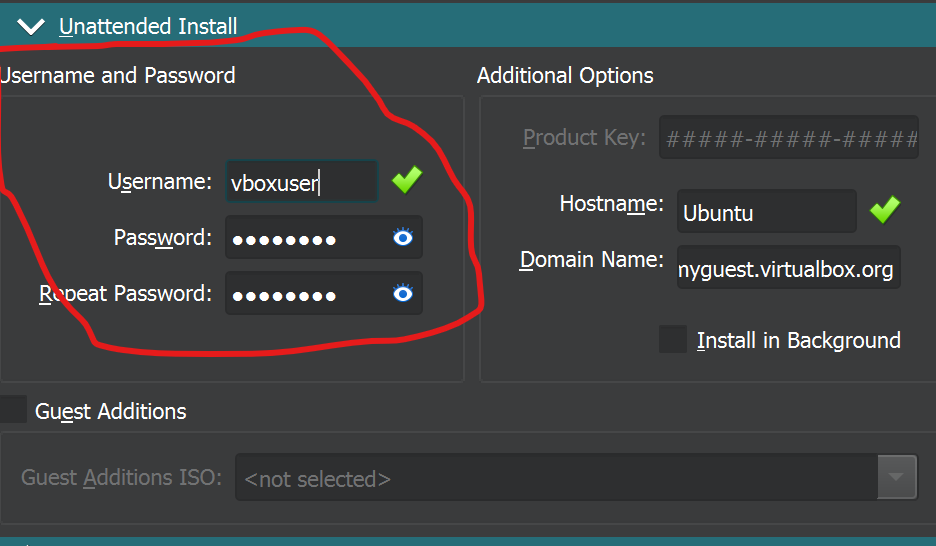Enable the Install in Background checkbox
The image size is (936, 546).
click(673, 340)
